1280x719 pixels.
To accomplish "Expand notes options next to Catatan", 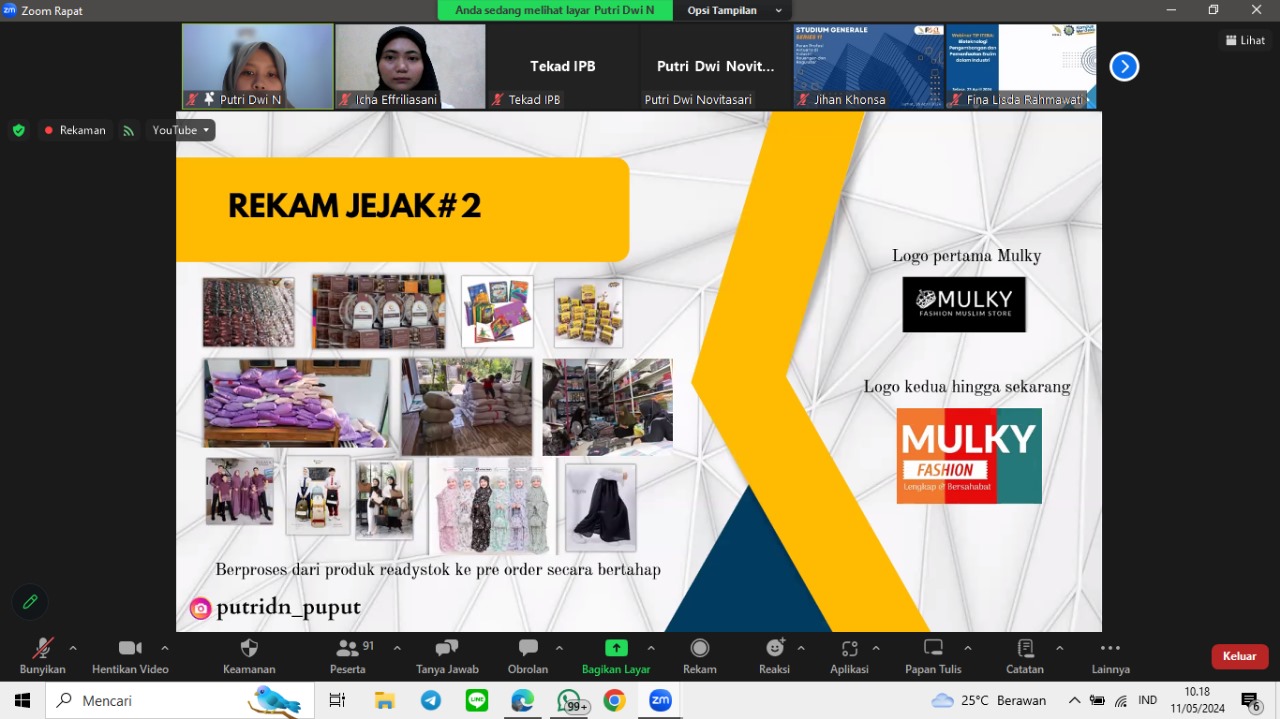I will (1059, 648).
